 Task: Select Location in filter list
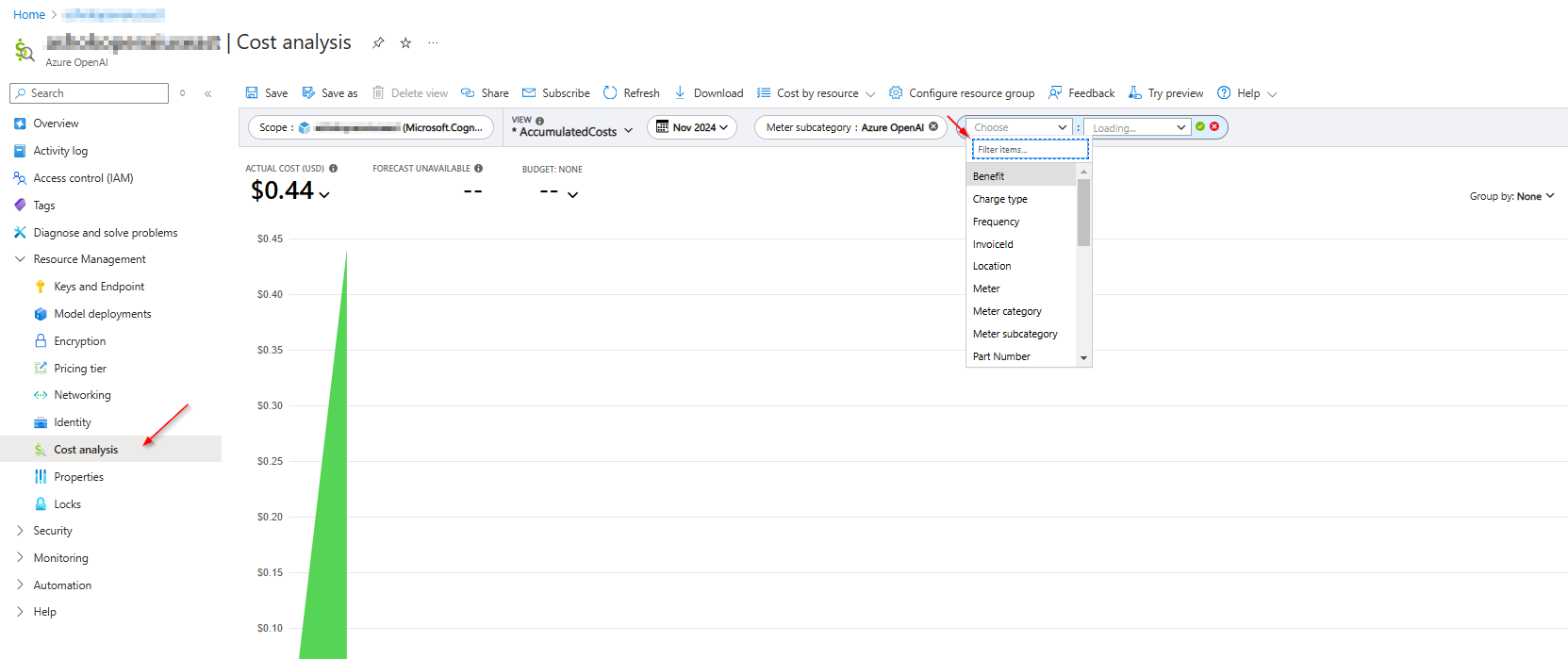pos(1021,266)
